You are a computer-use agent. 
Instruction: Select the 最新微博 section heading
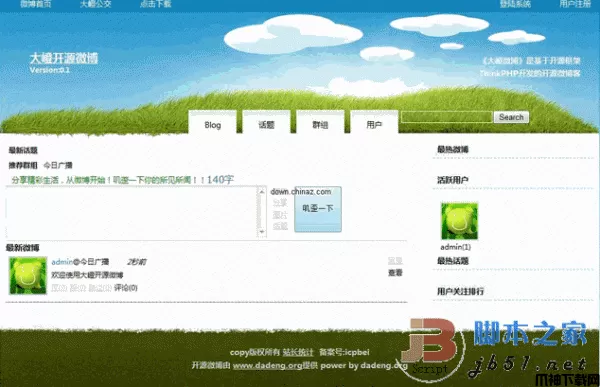(x=22, y=248)
